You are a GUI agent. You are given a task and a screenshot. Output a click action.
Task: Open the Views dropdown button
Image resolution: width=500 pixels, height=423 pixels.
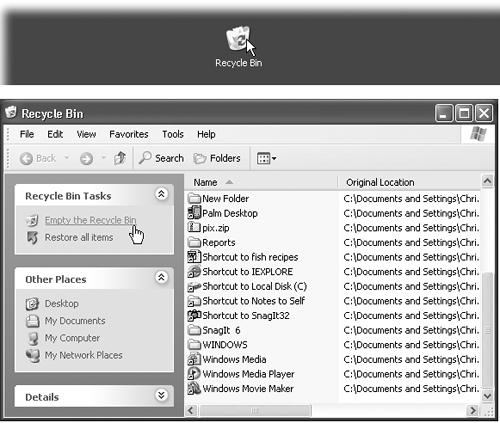point(266,158)
